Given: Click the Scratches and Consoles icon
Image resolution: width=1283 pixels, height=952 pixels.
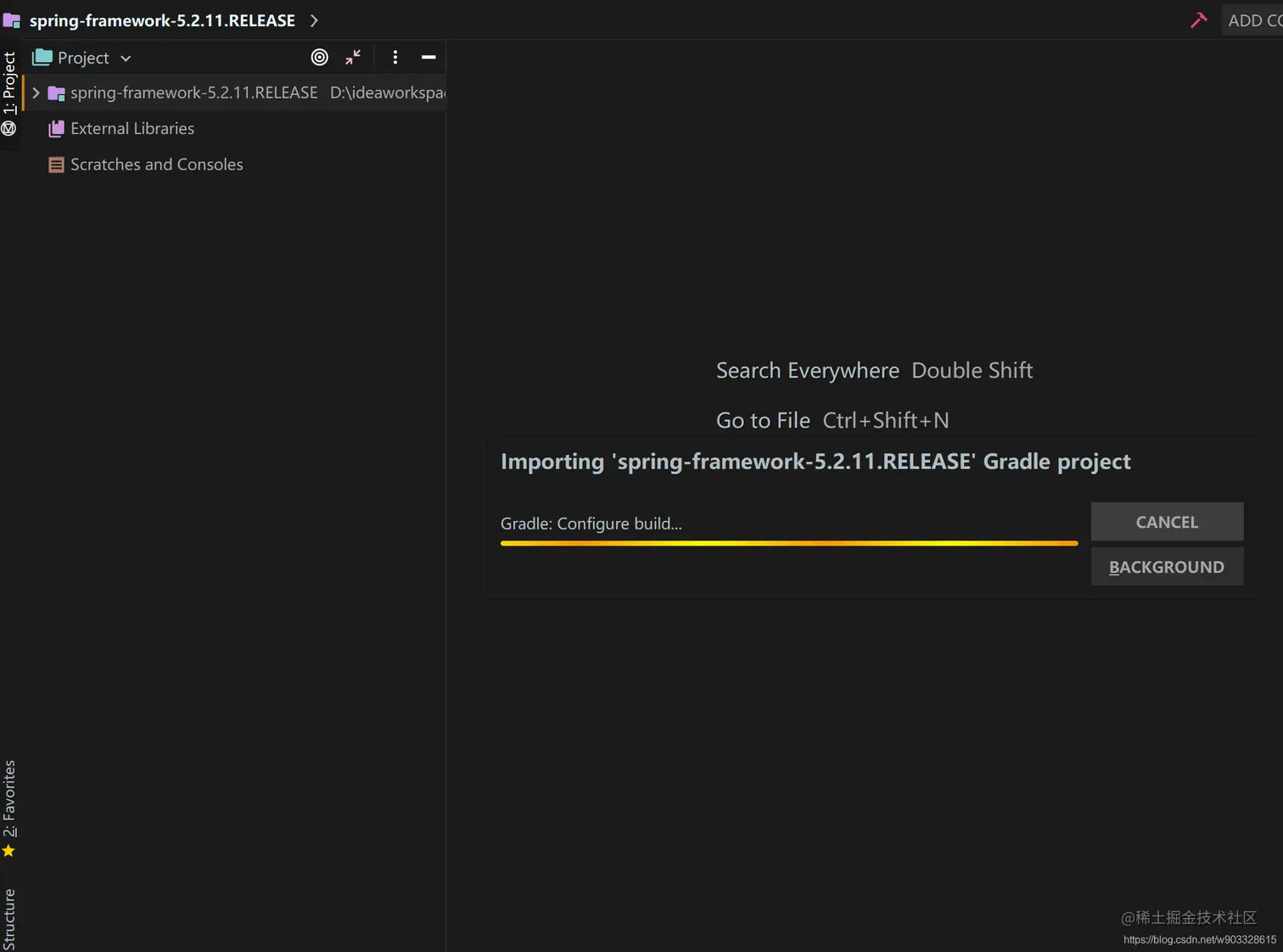Looking at the screenshot, I should coord(56,165).
